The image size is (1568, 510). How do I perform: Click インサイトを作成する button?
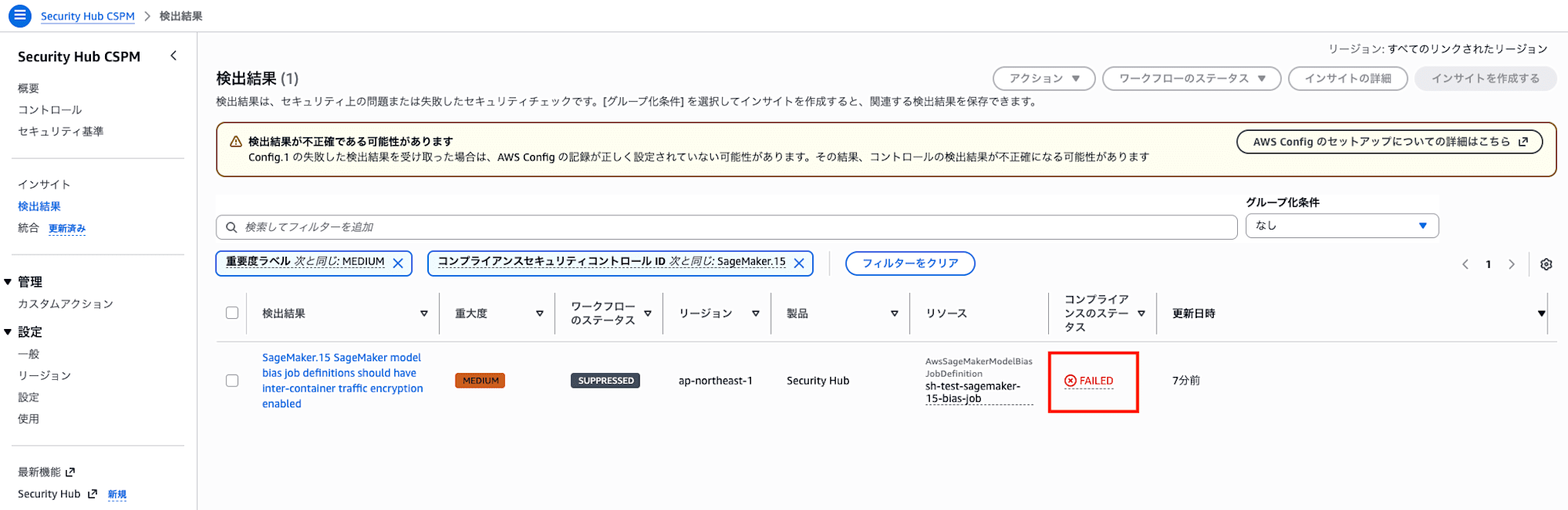tap(1486, 78)
